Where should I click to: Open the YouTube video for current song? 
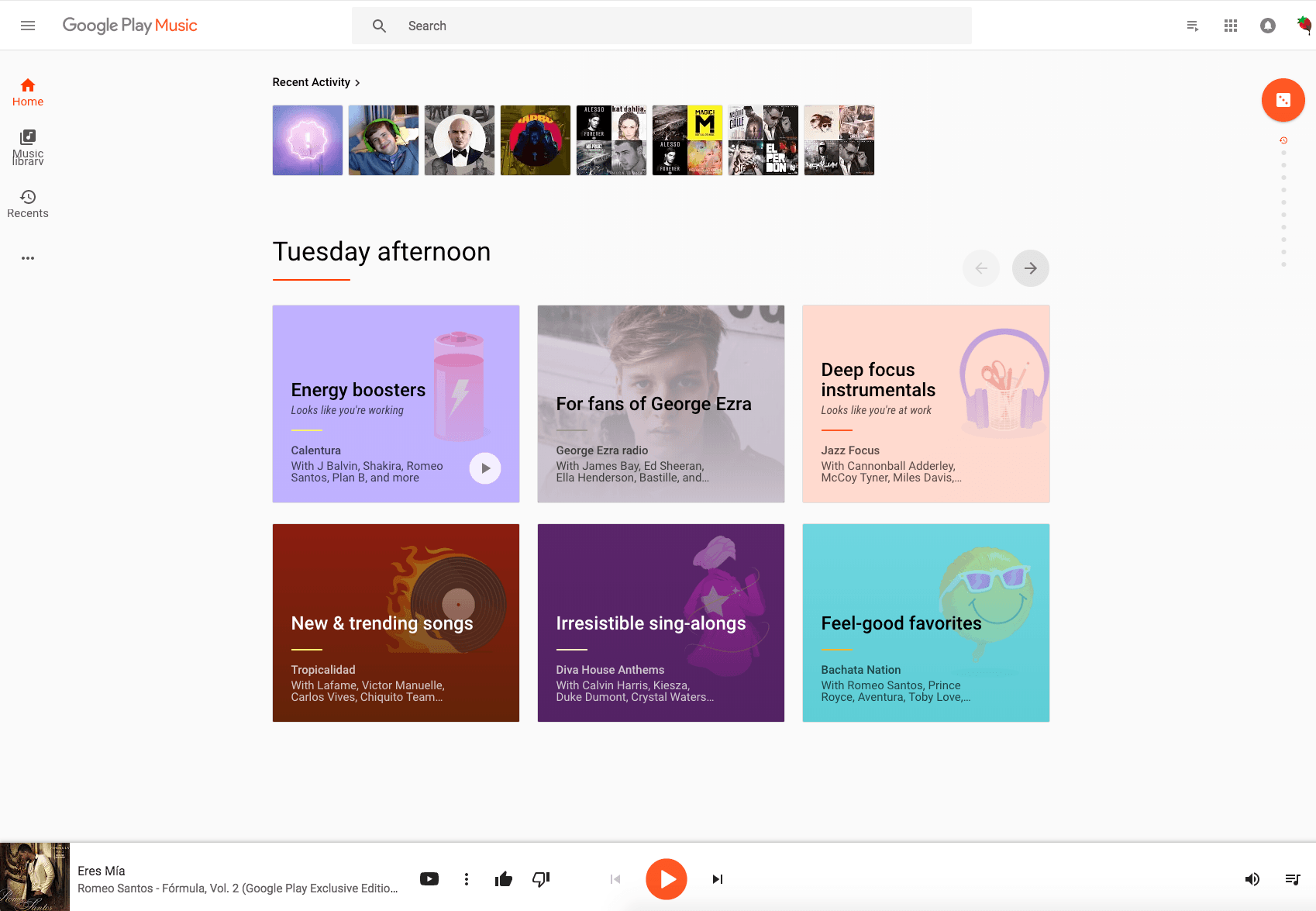(429, 878)
